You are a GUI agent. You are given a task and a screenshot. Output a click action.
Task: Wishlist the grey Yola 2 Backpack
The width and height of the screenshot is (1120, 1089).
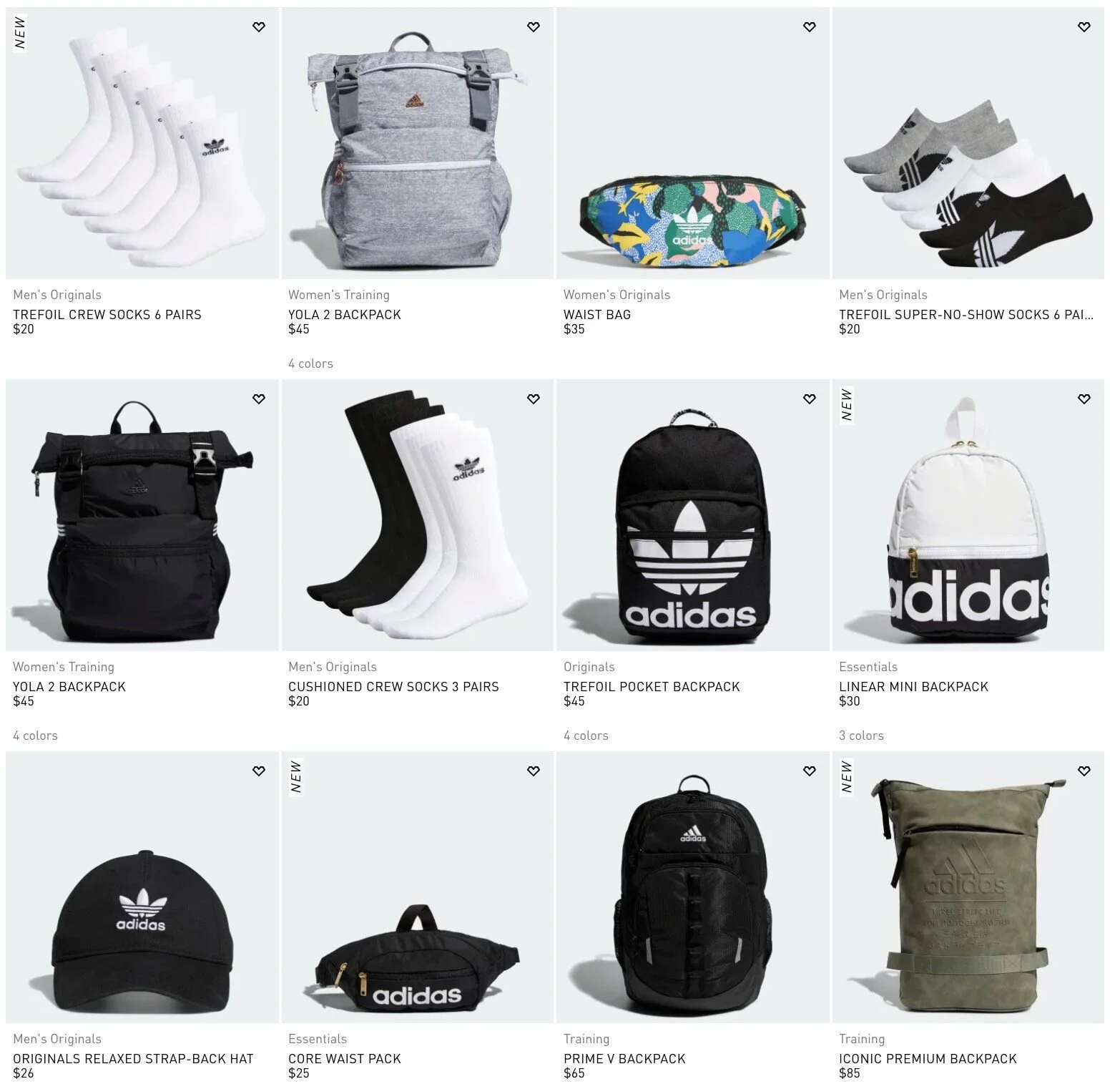pos(534,27)
